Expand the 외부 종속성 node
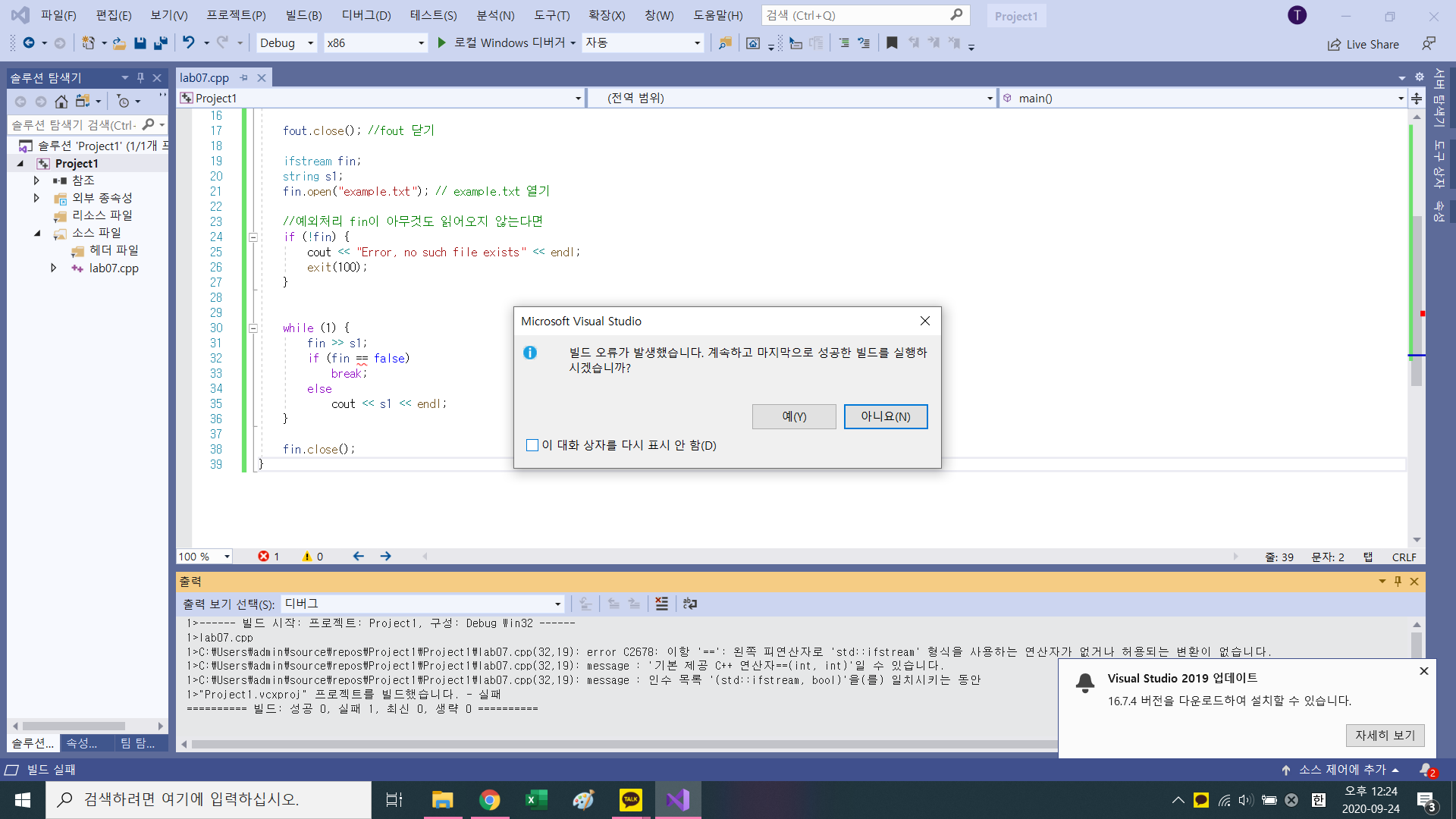 tap(36, 198)
